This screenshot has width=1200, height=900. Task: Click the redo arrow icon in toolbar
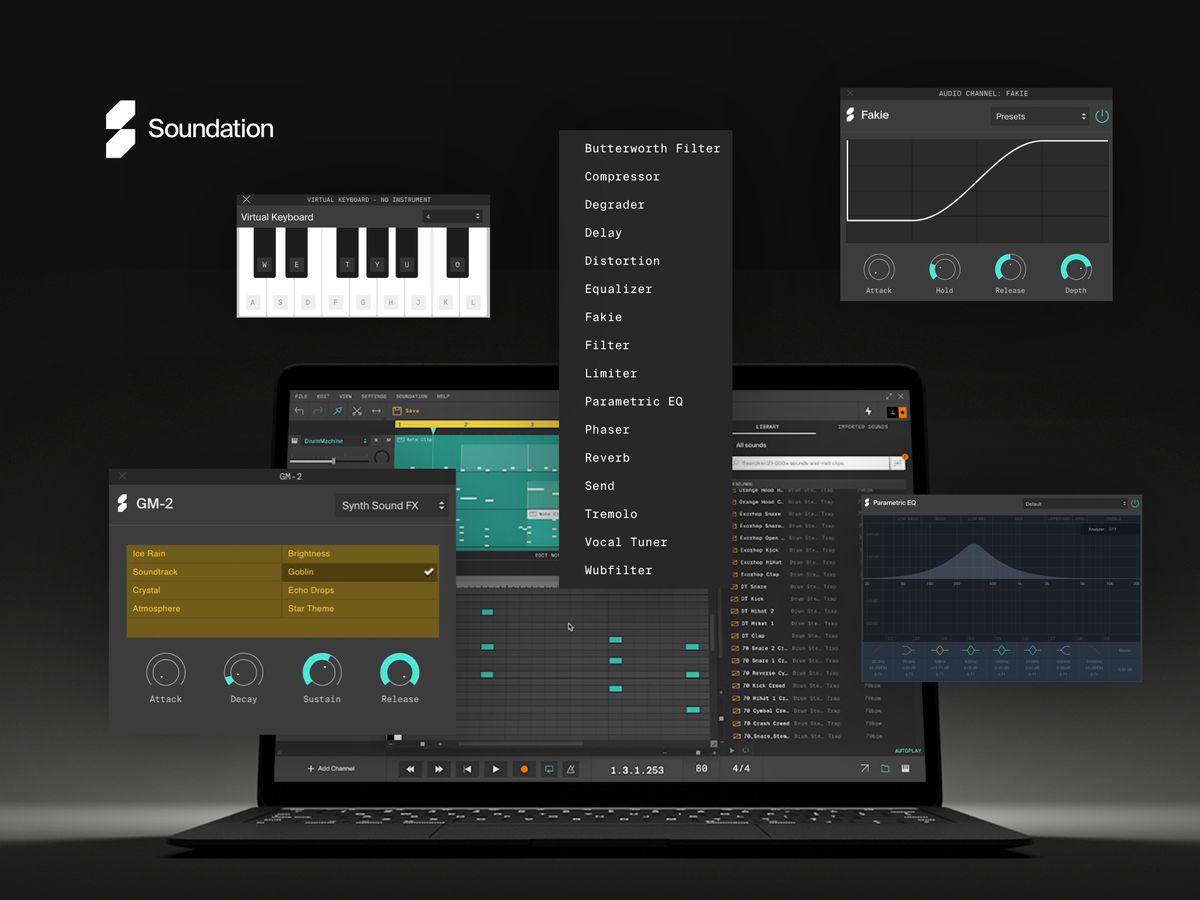318,410
